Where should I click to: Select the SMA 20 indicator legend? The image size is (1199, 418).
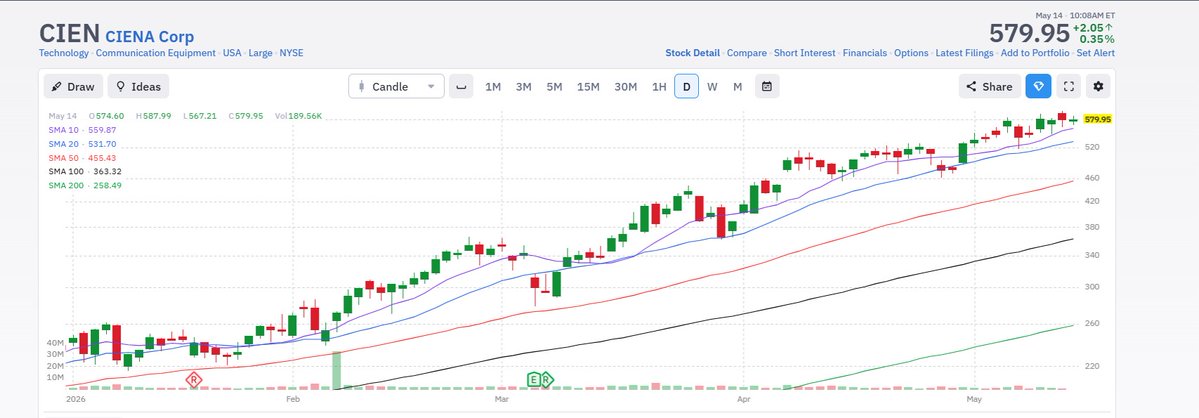(x=82, y=144)
